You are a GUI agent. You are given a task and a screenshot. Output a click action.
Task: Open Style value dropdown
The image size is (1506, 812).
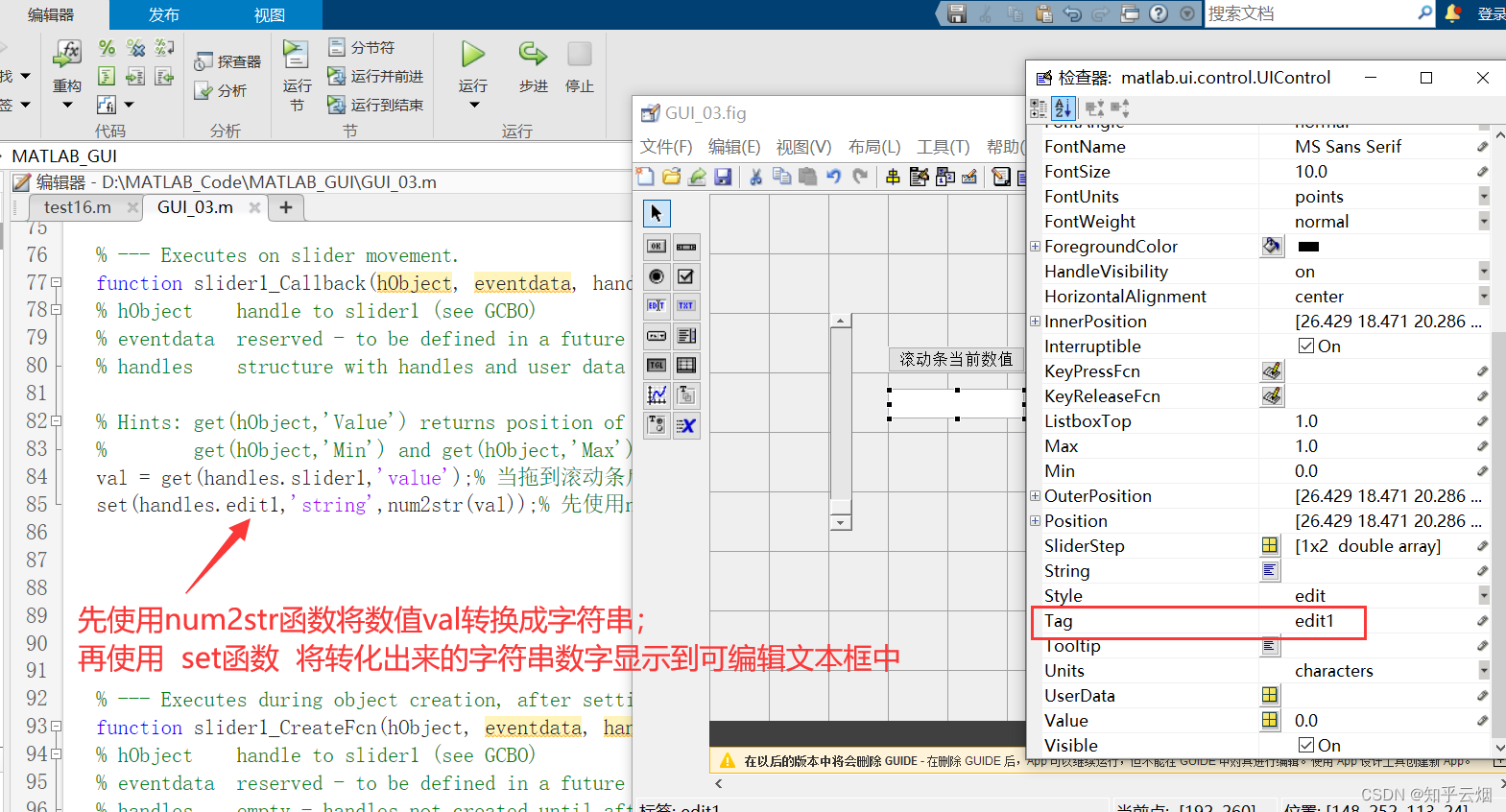[x=1484, y=595]
